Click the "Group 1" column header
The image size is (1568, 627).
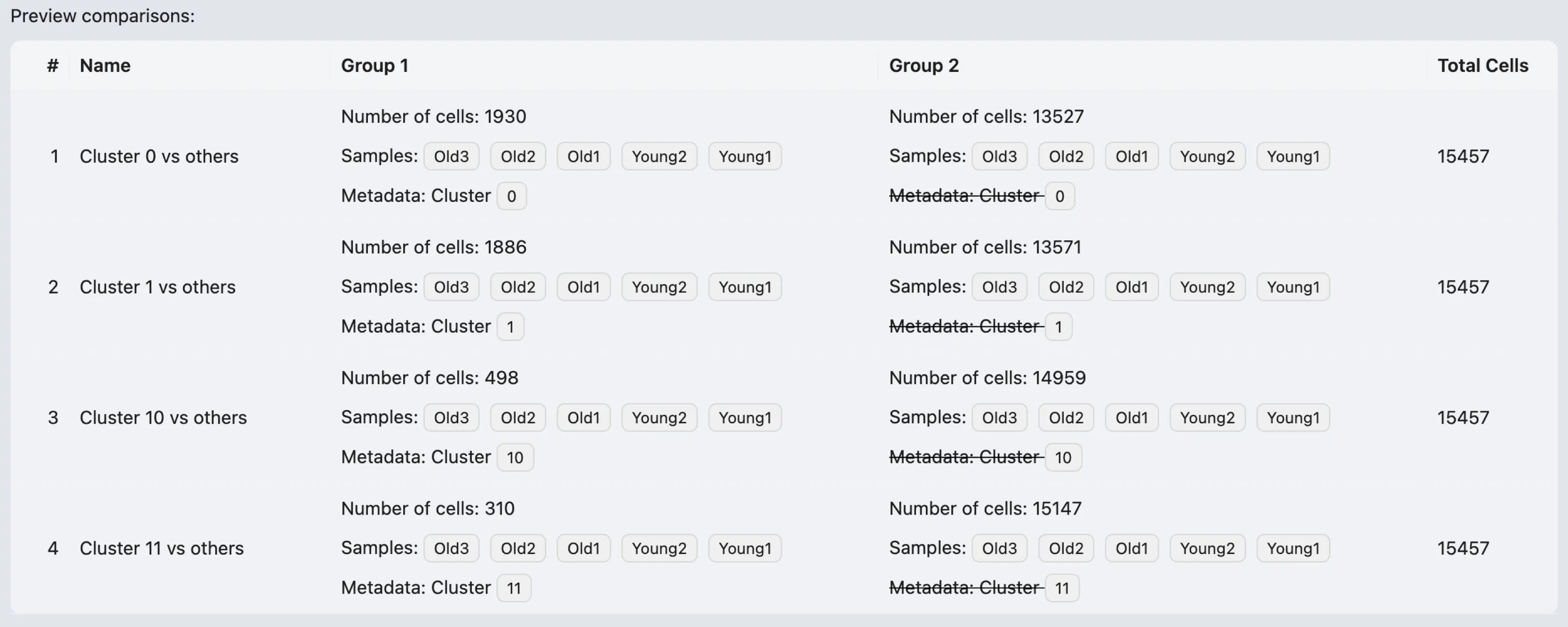374,66
